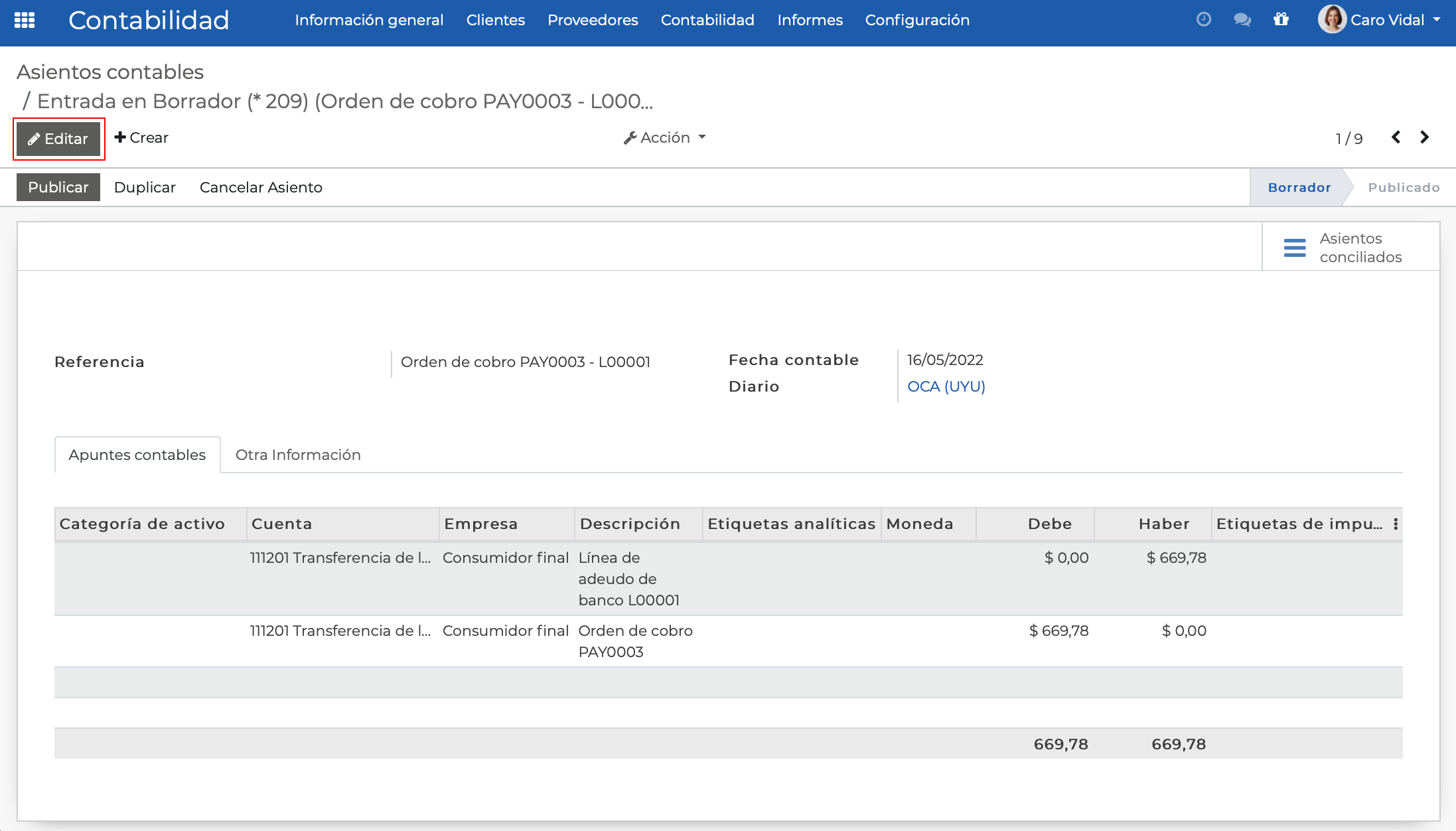Open OCA (UYU) journal link
This screenshot has width=1456, height=831.
[946, 386]
